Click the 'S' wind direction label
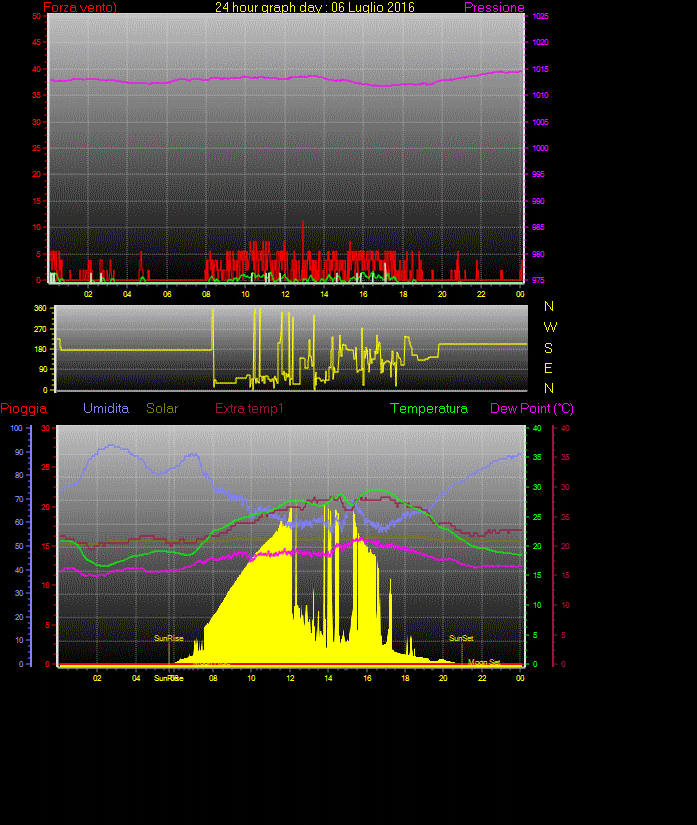 (x=548, y=348)
